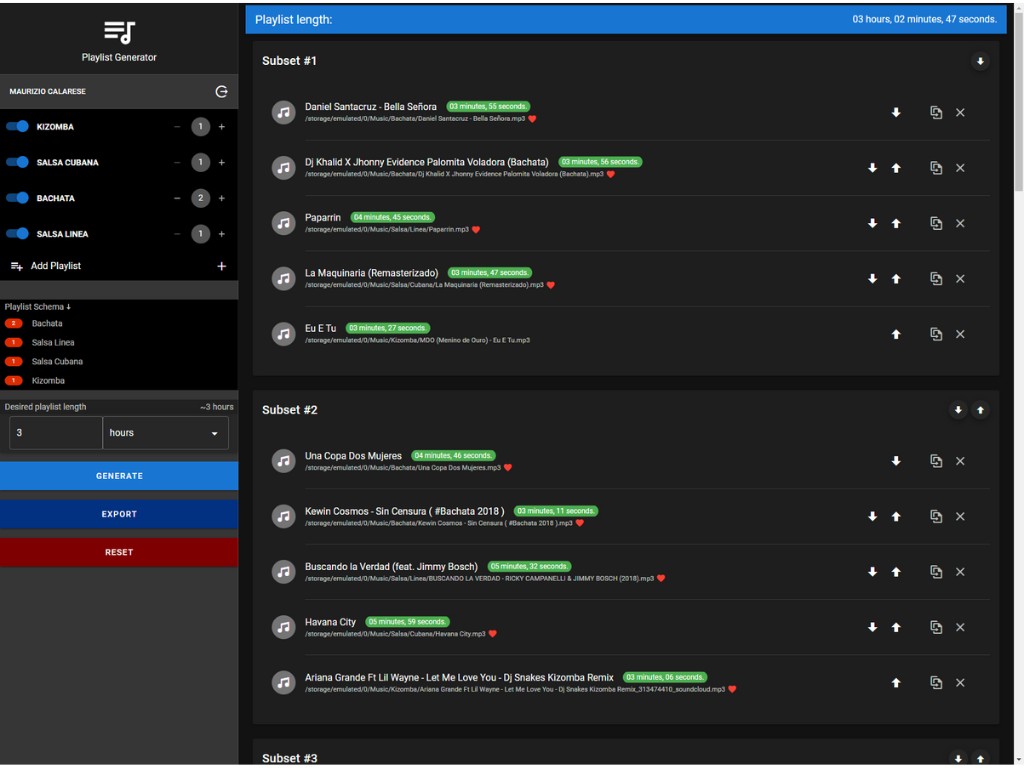Increase the KIZOMBA count with plus
The height and width of the screenshot is (768, 1024).
221,127
